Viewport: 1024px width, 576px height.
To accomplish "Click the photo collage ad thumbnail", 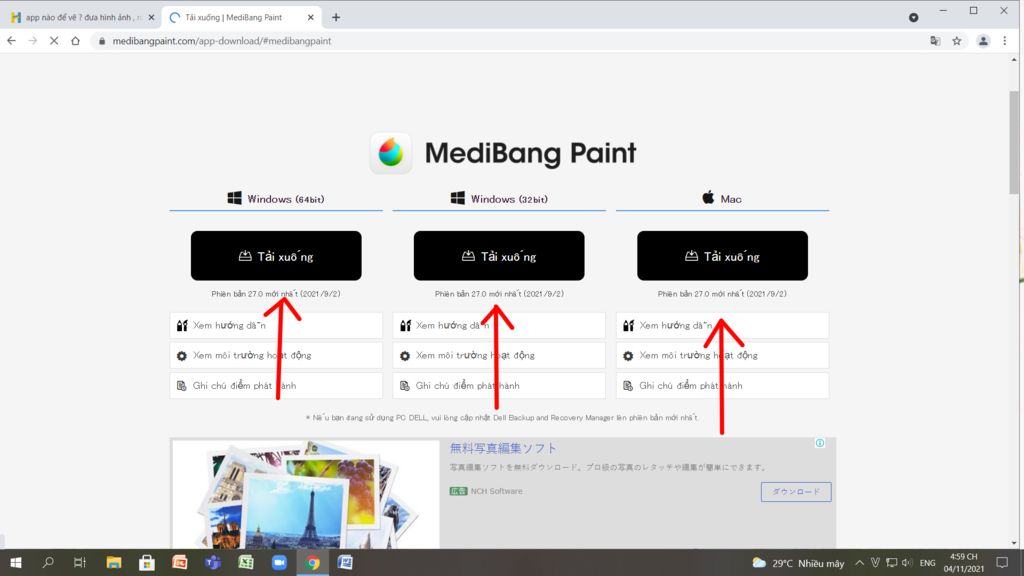I will [x=306, y=494].
